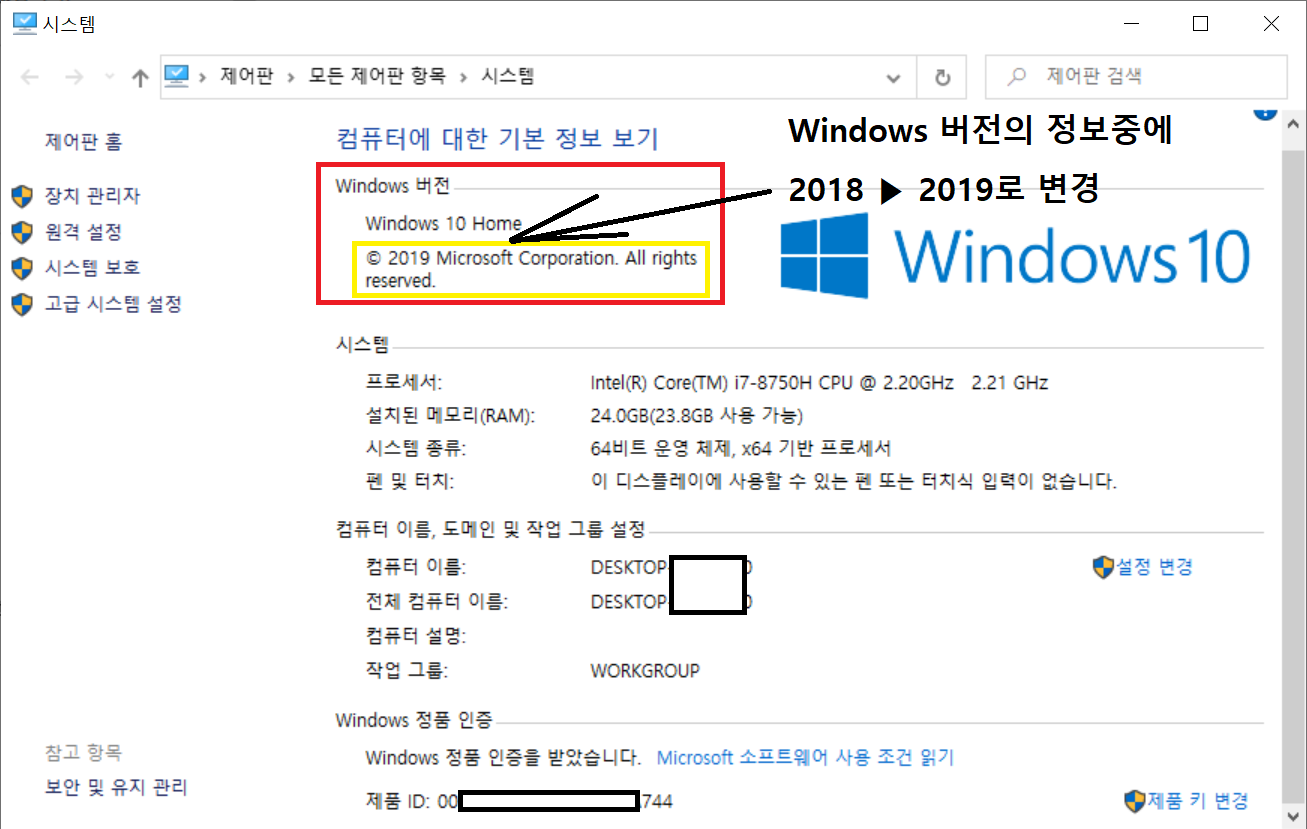Click the magnifier search icon
This screenshot has width=1307, height=829.
pyautogui.click(x=1017, y=76)
